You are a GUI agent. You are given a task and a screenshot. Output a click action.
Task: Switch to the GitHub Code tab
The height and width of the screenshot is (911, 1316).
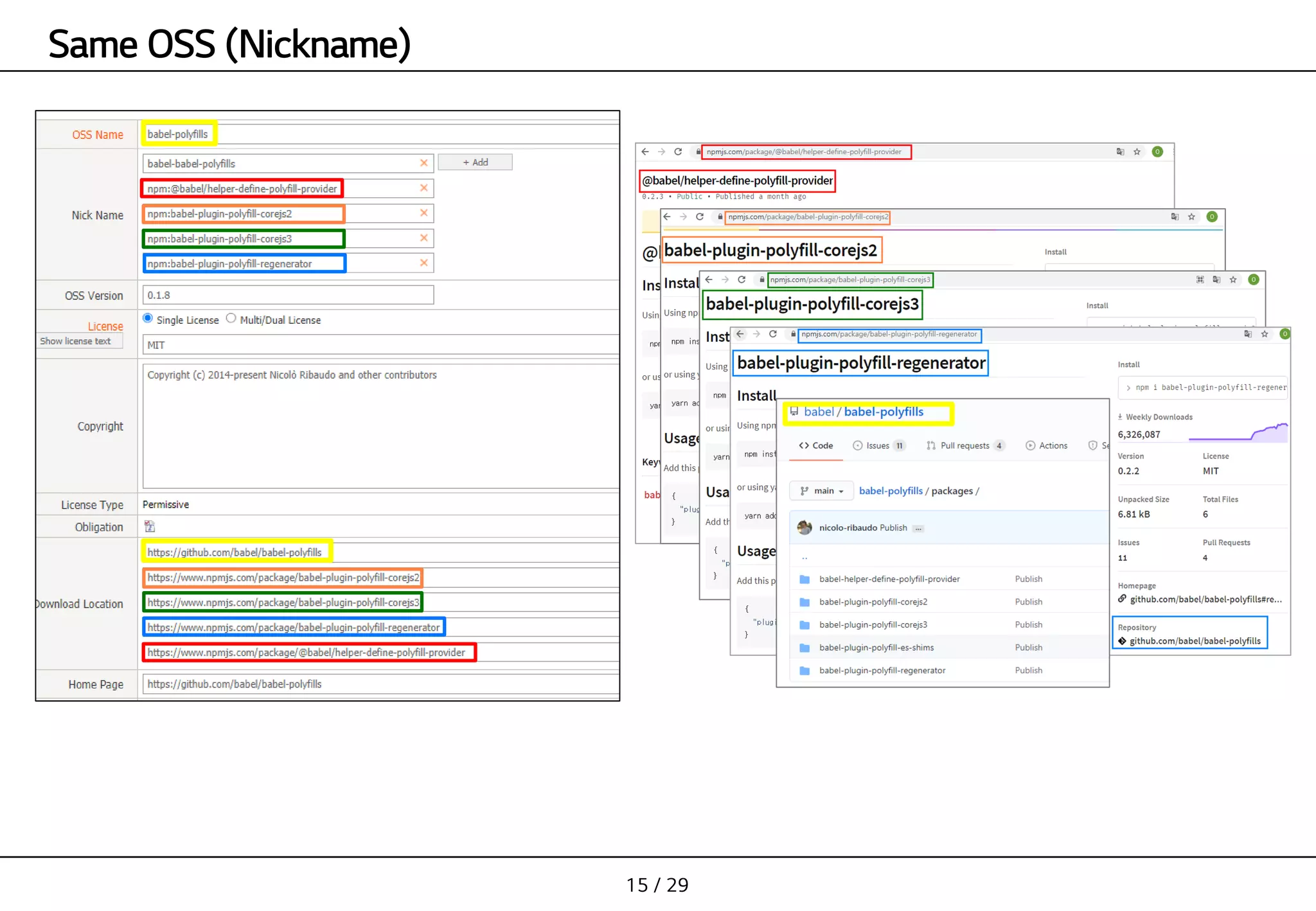816,445
